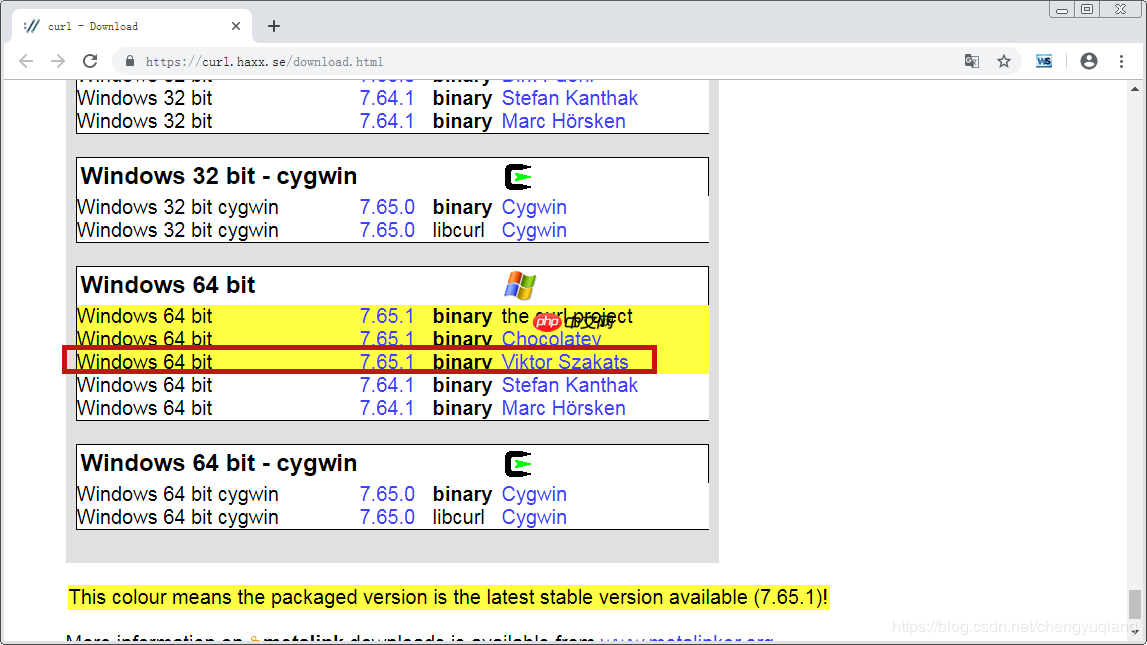Click the Windows logo beside Windows 64 bit
The height and width of the screenshot is (645, 1147).
pos(520,283)
